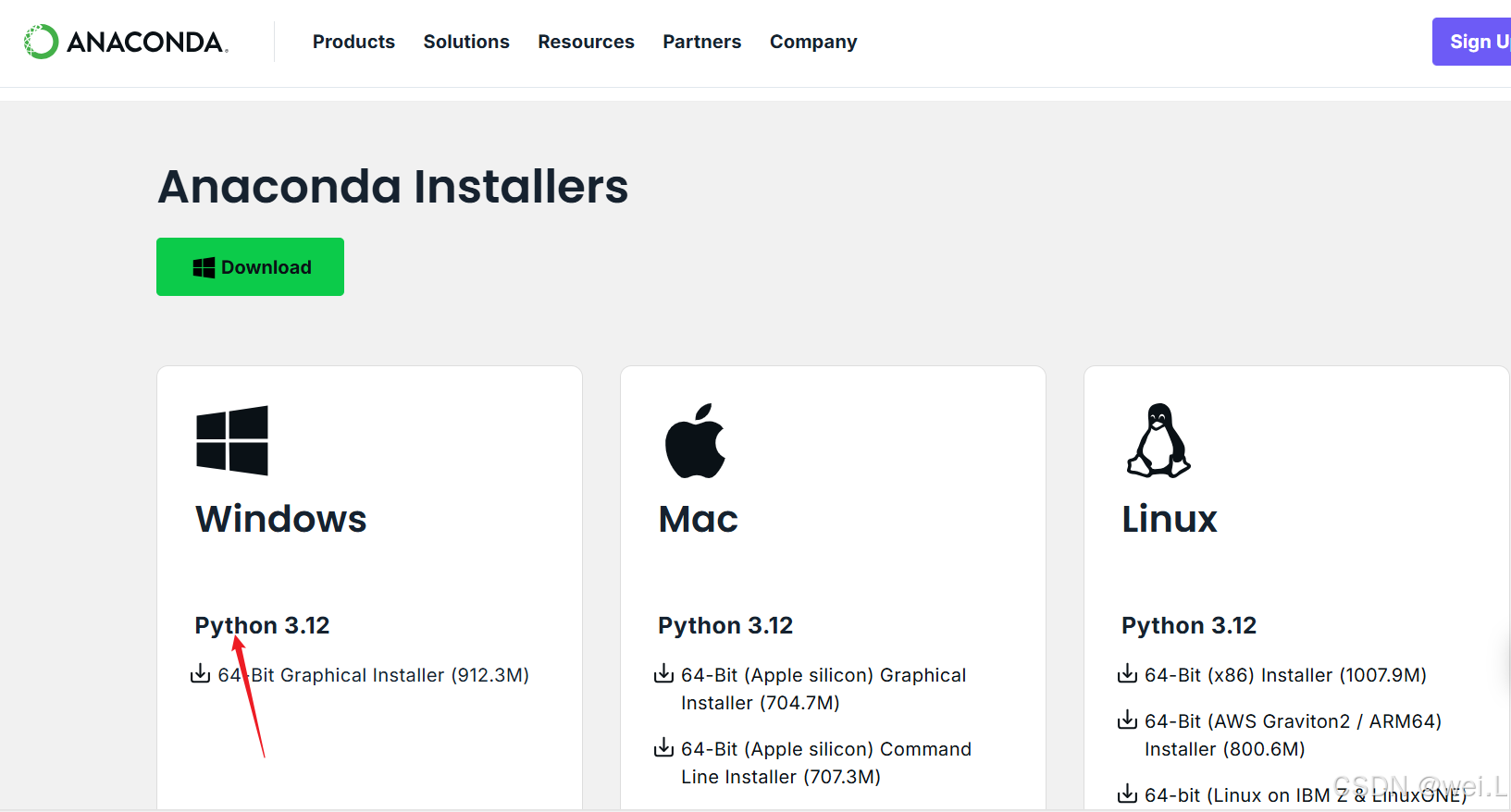Open the Company menu
Image resolution: width=1511 pixels, height=812 pixels.
813,42
